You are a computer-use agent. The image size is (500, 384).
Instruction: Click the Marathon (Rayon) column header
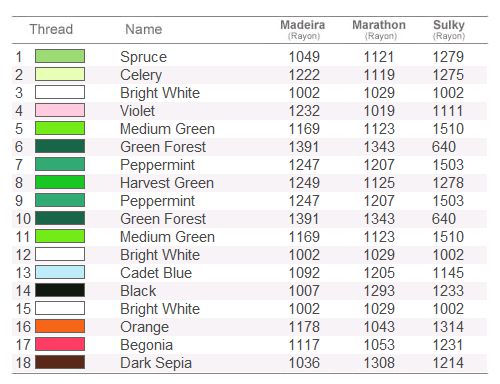click(x=379, y=30)
